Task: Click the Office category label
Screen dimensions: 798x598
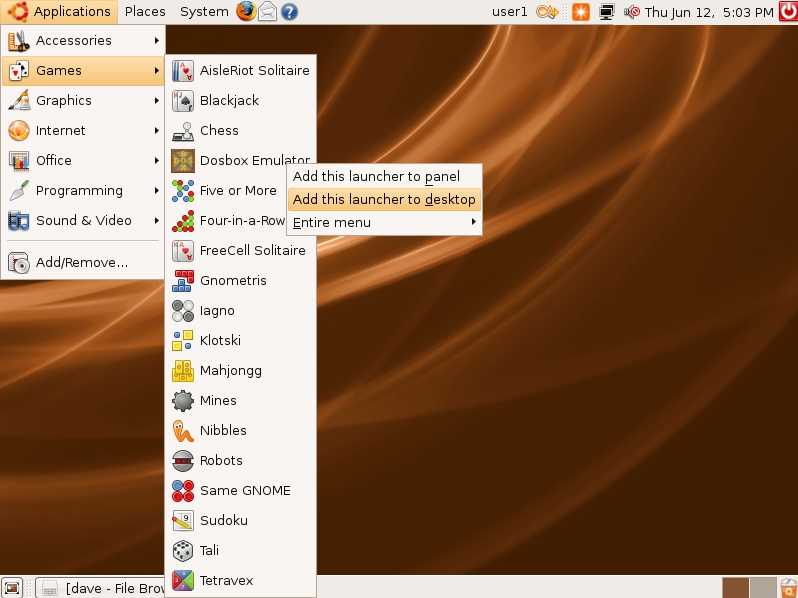Action: tap(53, 160)
